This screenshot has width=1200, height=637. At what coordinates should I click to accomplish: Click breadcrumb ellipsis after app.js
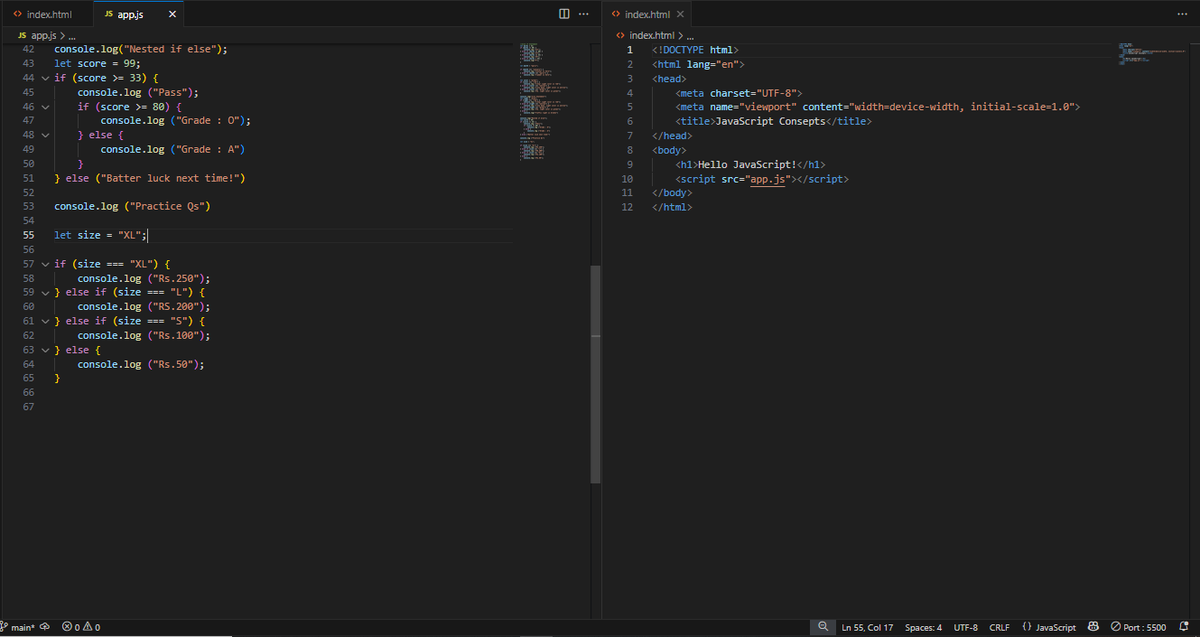73,36
